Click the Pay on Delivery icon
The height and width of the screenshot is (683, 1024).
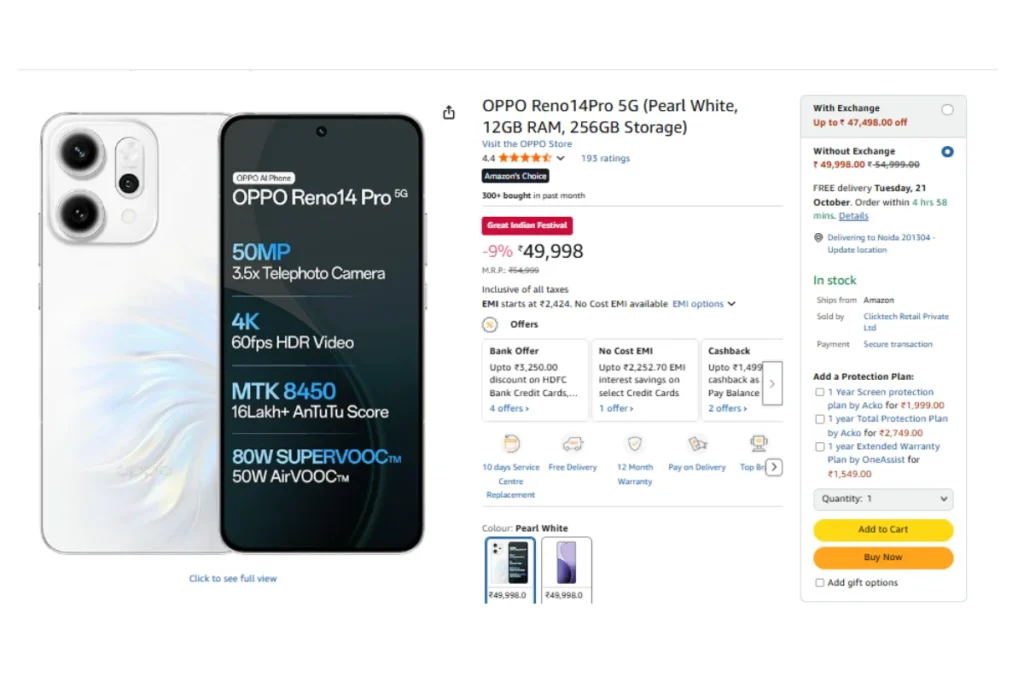tap(697, 443)
